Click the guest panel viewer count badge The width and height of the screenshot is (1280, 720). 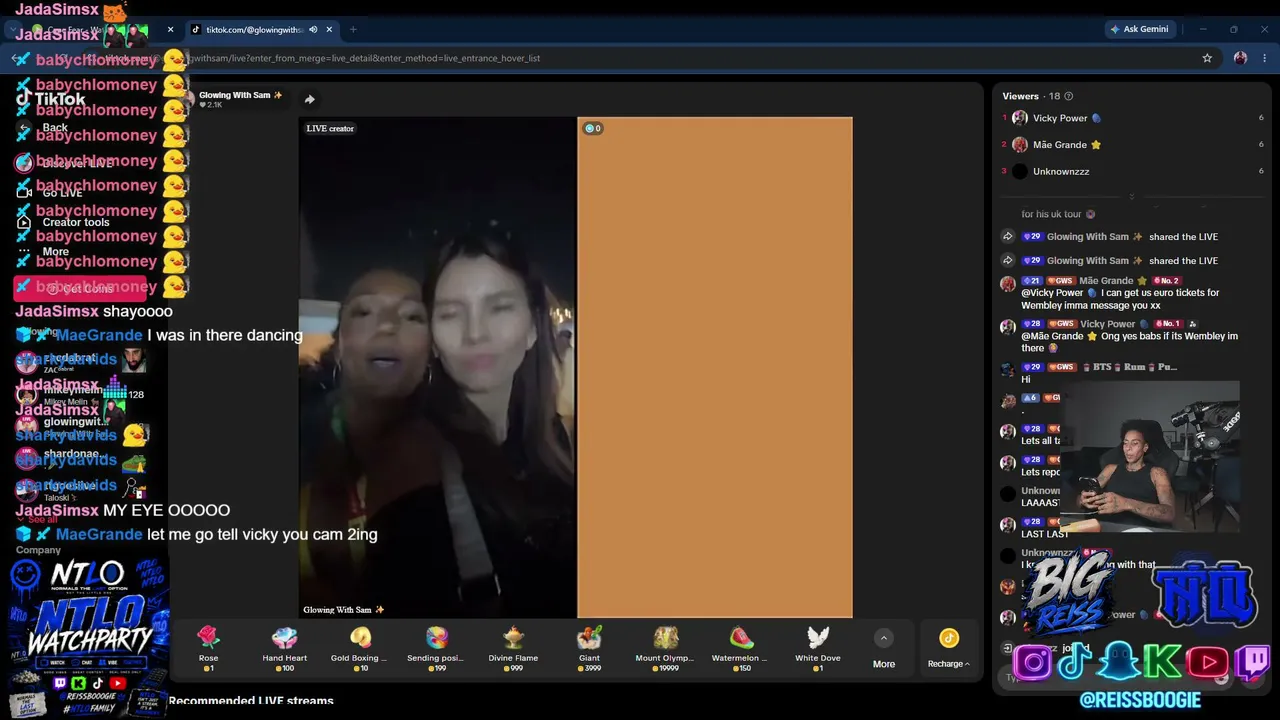click(593, 128)
